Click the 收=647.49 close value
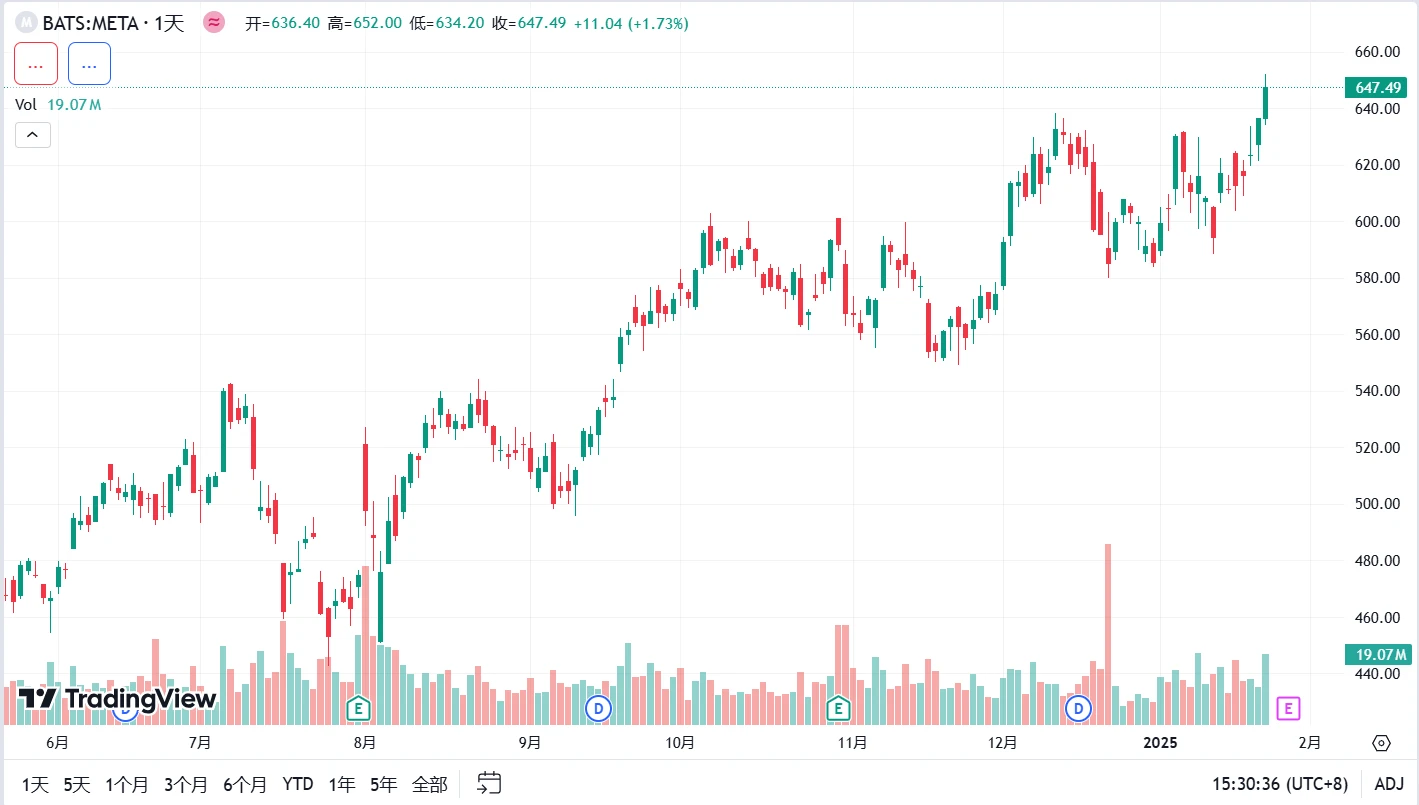This screenshot has width=1419, height=805. pos(529,23)
